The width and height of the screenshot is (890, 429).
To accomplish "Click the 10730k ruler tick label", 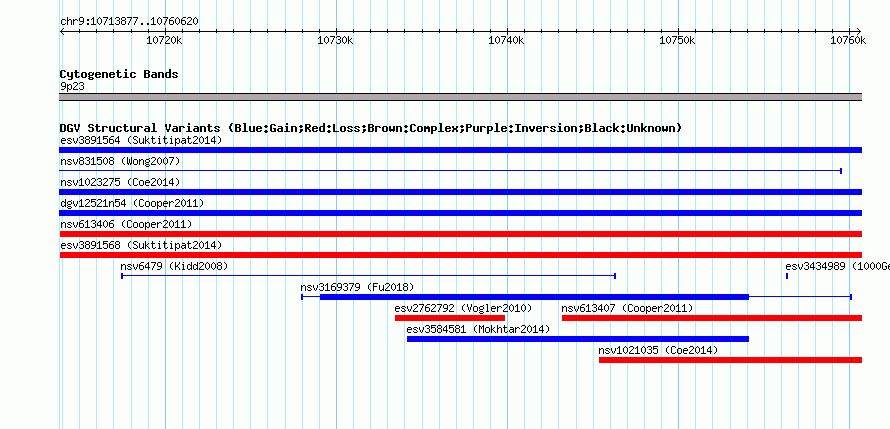I will click(335, 40).
